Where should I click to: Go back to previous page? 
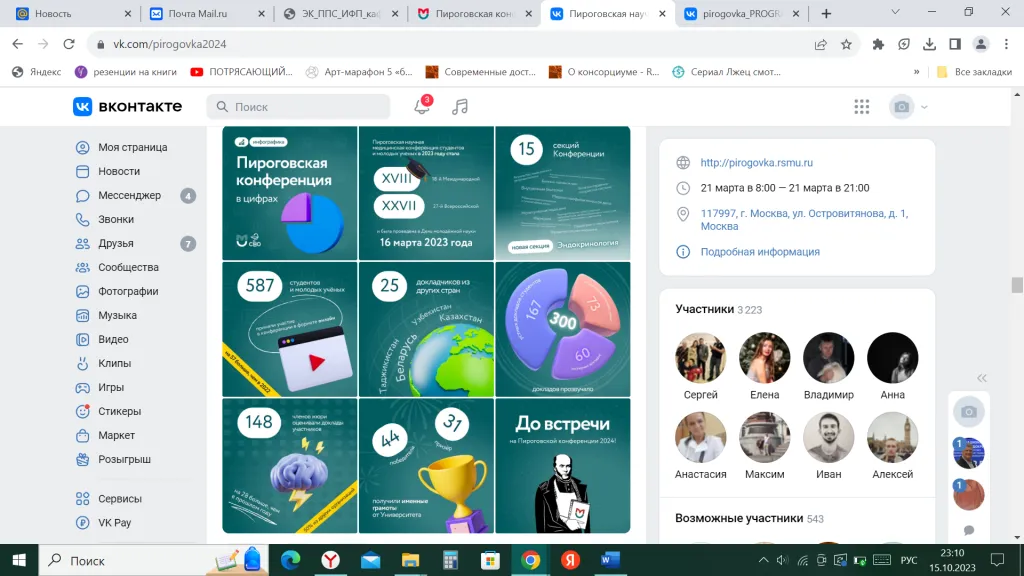[18, 44]
